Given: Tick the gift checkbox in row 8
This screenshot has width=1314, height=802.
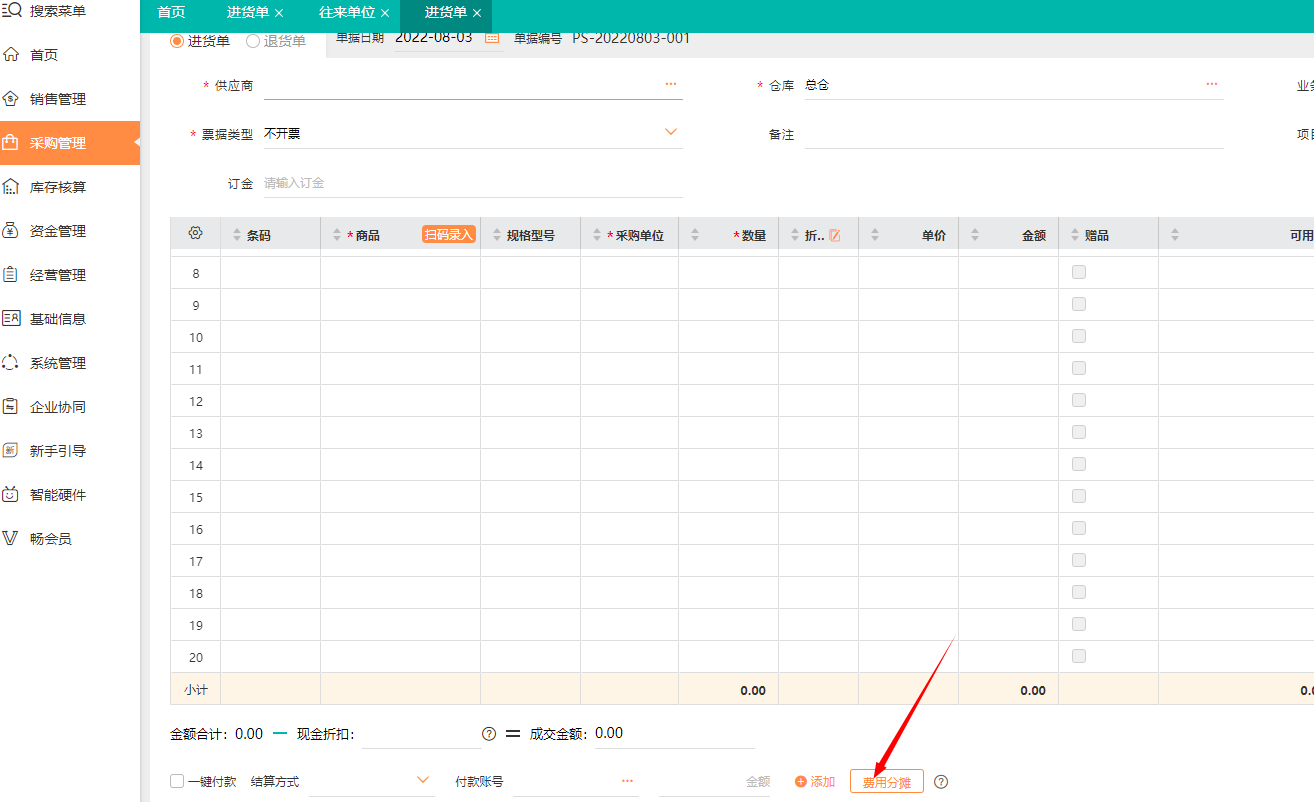Looking at the screenshot, I should tap(1079, 272).
